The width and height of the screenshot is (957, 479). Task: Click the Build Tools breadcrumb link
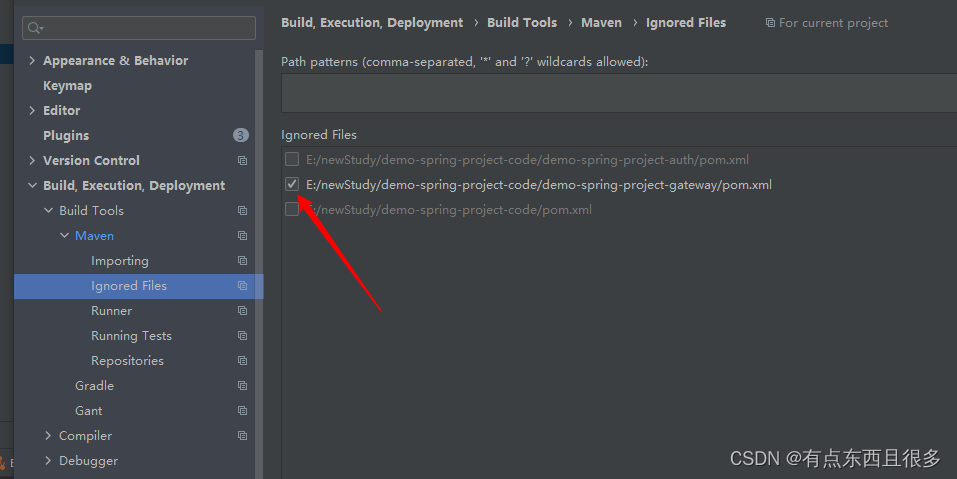pos(522,23)
